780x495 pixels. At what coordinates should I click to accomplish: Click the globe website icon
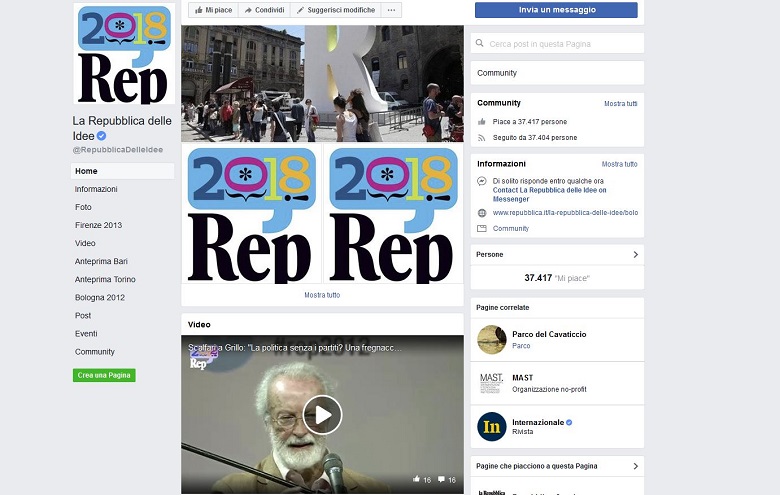pyautogui.click(x=482, y=213)
